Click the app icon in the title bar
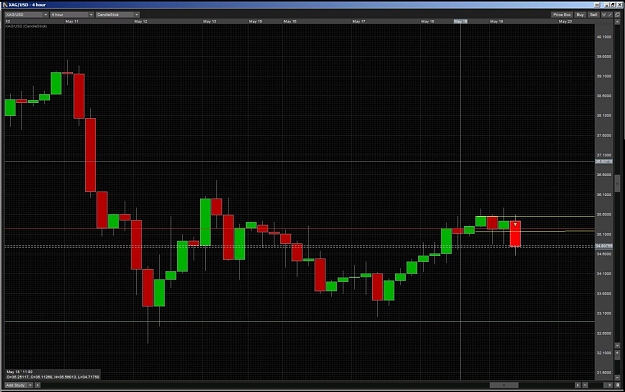Viewport: 625px width, 392px height. (6, 4)
